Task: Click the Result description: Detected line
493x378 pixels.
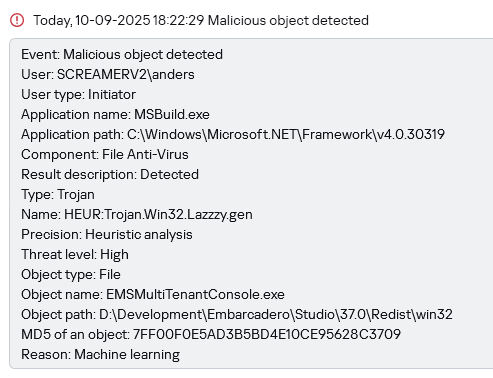Action: point(110,174)
